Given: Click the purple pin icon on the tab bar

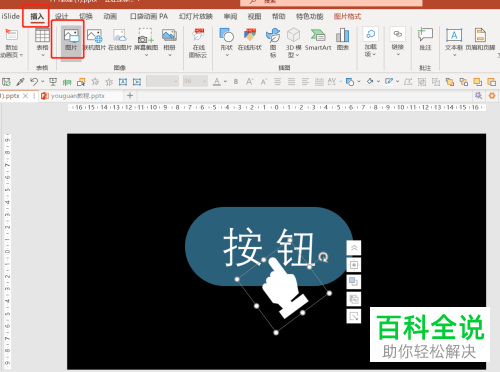Looking at the screenshot, I should click(x=478, y=96).
